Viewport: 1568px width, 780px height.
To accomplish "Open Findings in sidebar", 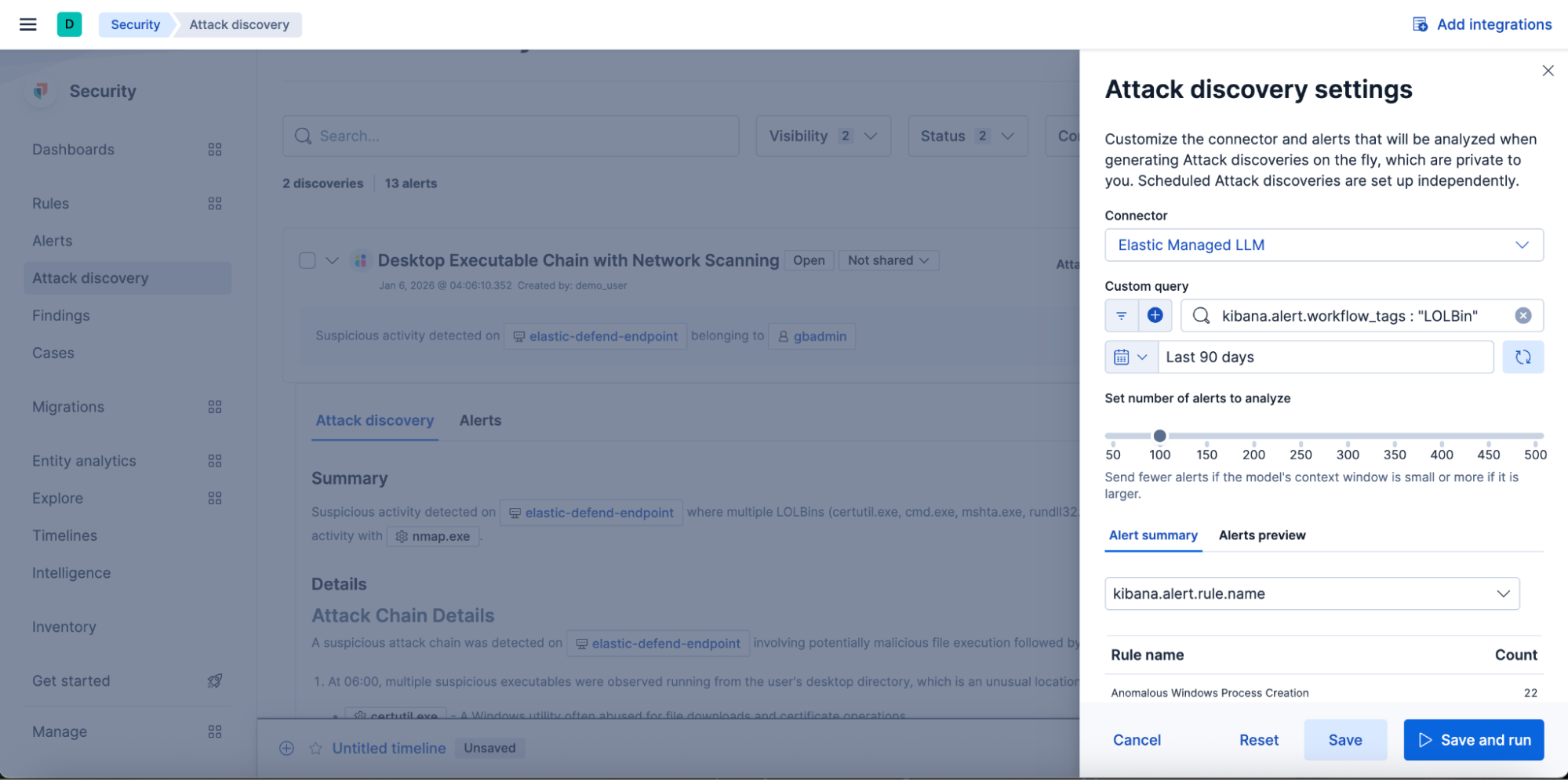I will click(x=61, y=315).
